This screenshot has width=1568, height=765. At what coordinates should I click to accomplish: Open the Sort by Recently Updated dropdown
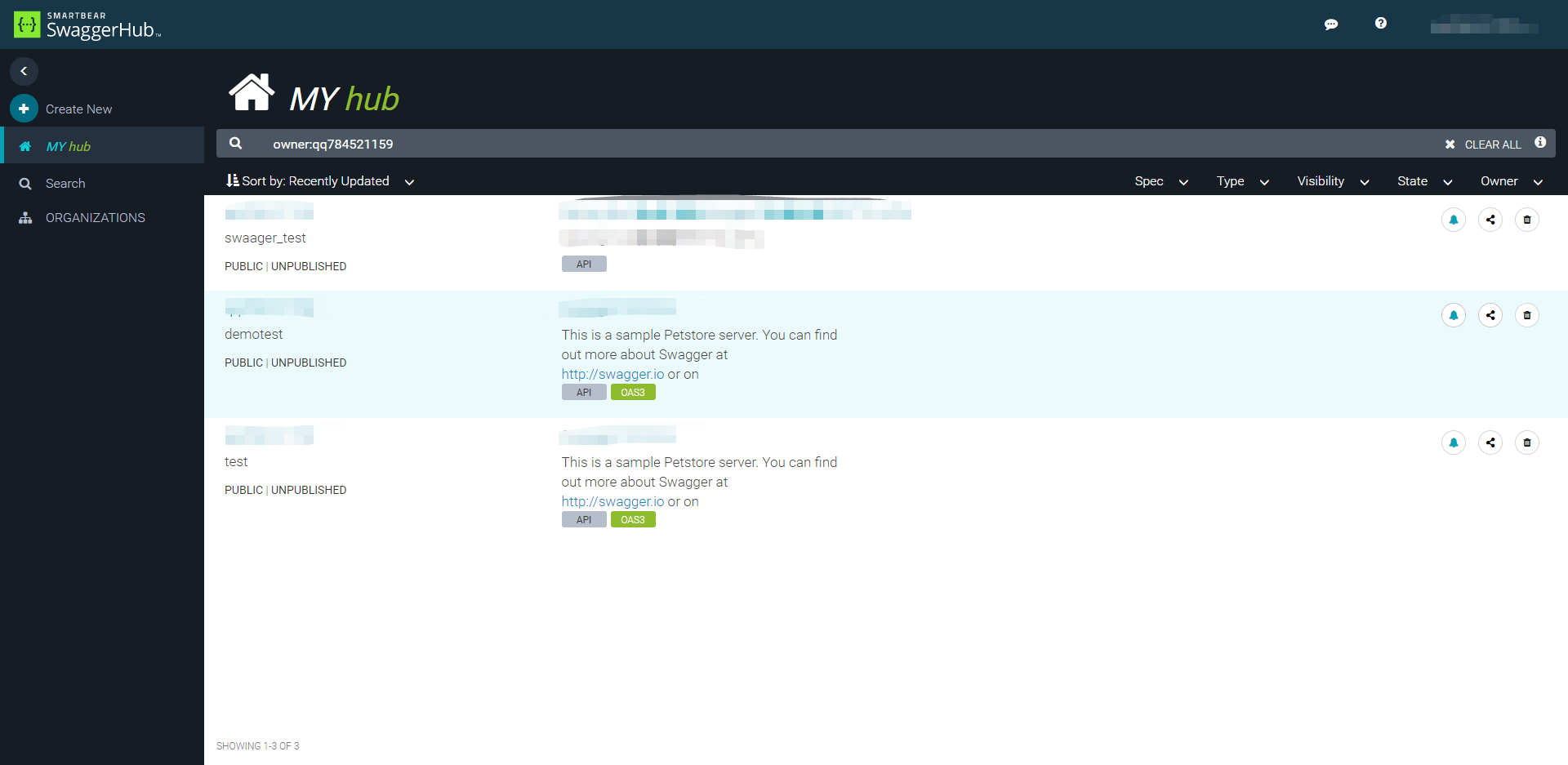pos(320,181)
